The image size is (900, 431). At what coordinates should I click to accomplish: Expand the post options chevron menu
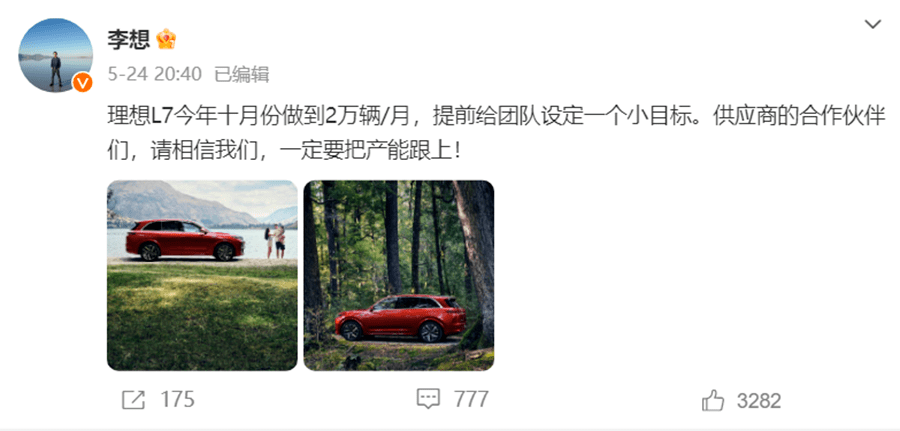pyautogui.click(x=873, y=25)
